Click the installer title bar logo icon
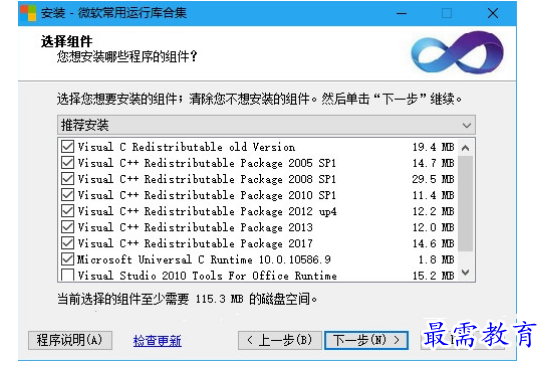The height and width of the screenshot is (366, 545). click(28, 13)
